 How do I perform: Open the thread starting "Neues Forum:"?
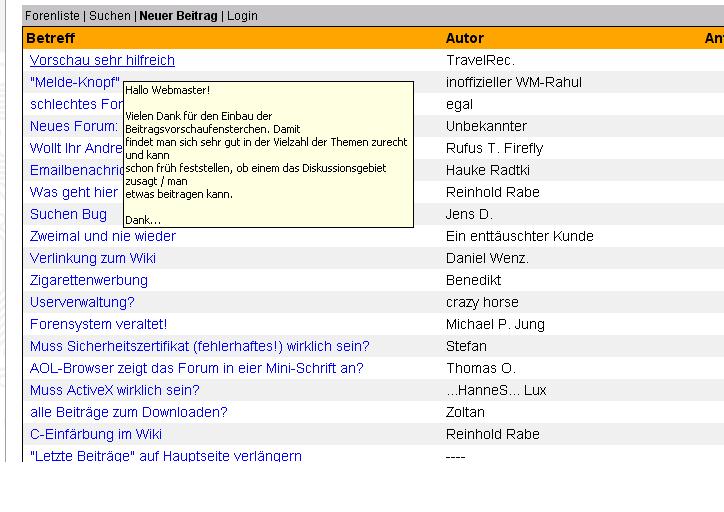74,126
